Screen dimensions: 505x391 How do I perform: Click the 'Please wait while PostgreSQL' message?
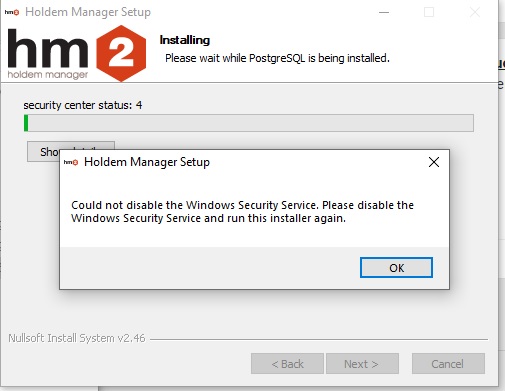pos(277,58)
